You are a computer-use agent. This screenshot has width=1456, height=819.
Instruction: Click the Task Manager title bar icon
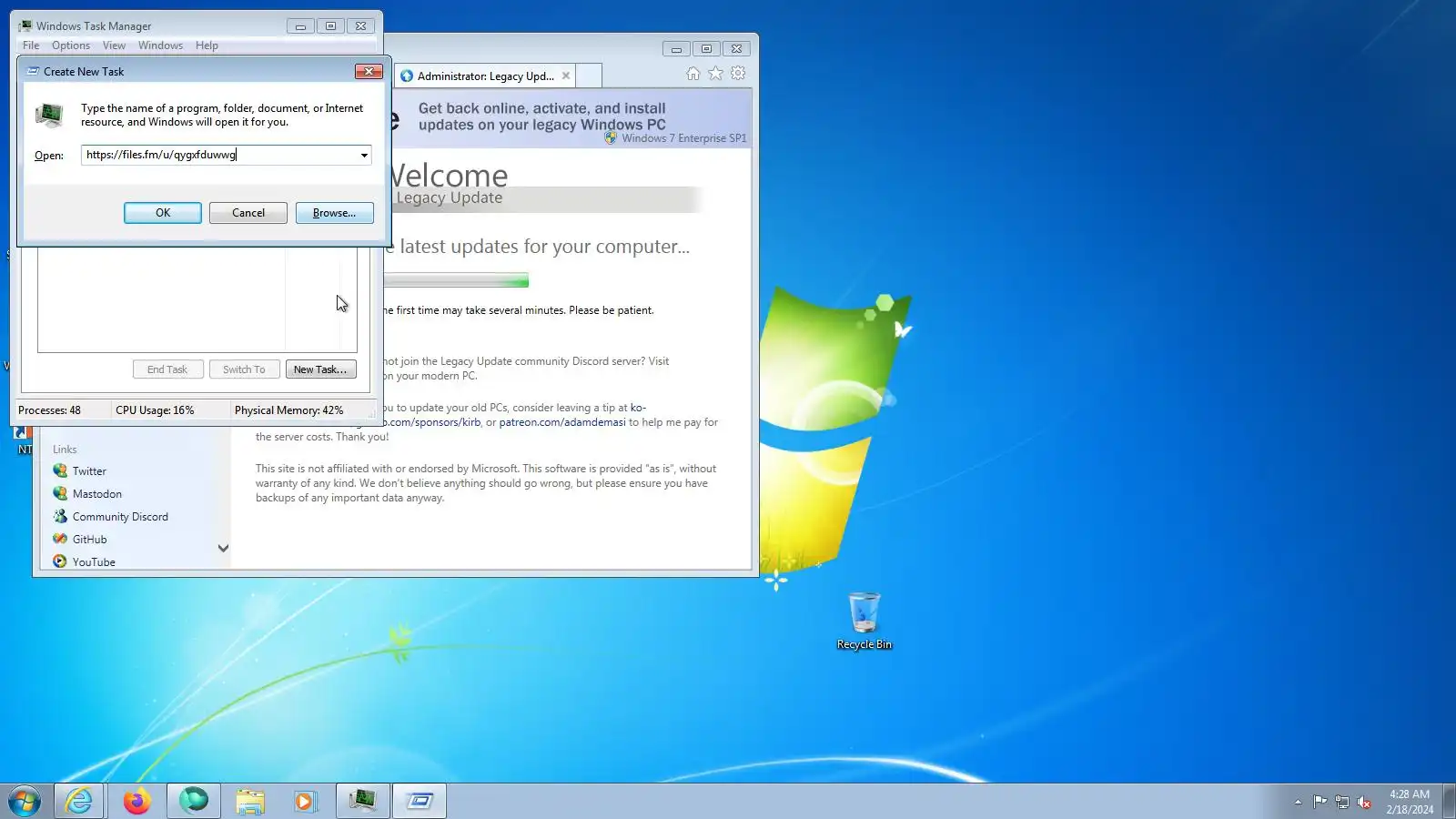(x=25, y=25)
